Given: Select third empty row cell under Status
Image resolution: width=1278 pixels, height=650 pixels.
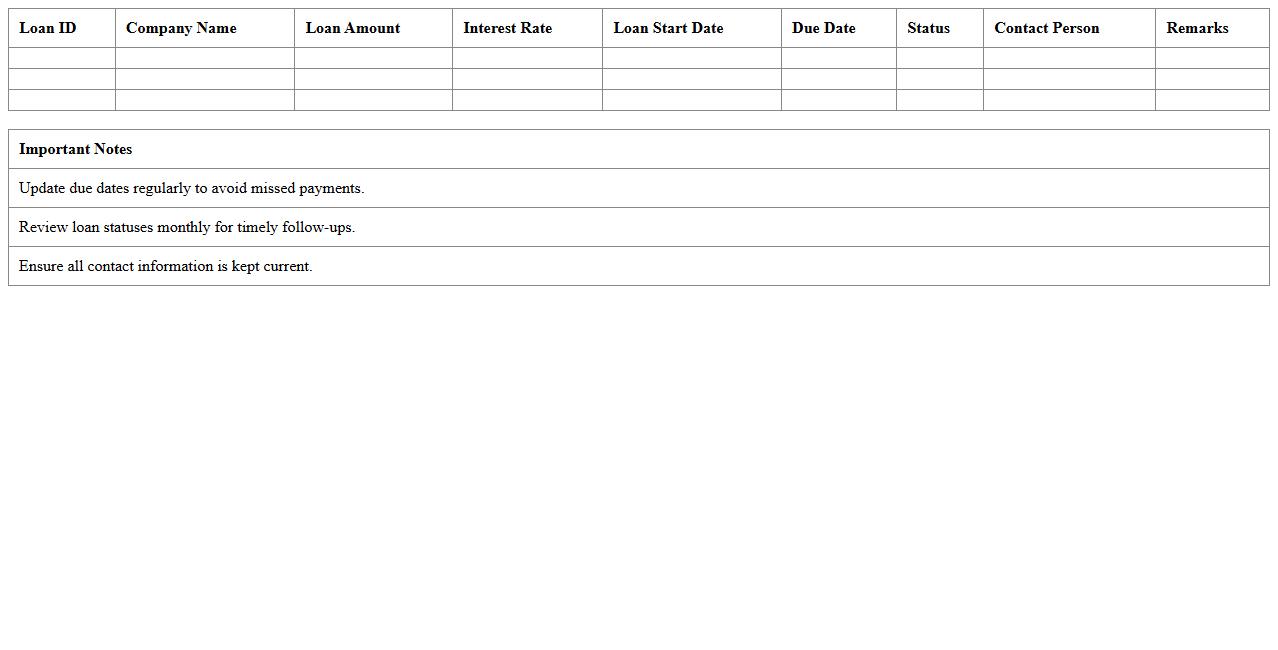Looking at the screenshot, I should click(x=939, y=100).
